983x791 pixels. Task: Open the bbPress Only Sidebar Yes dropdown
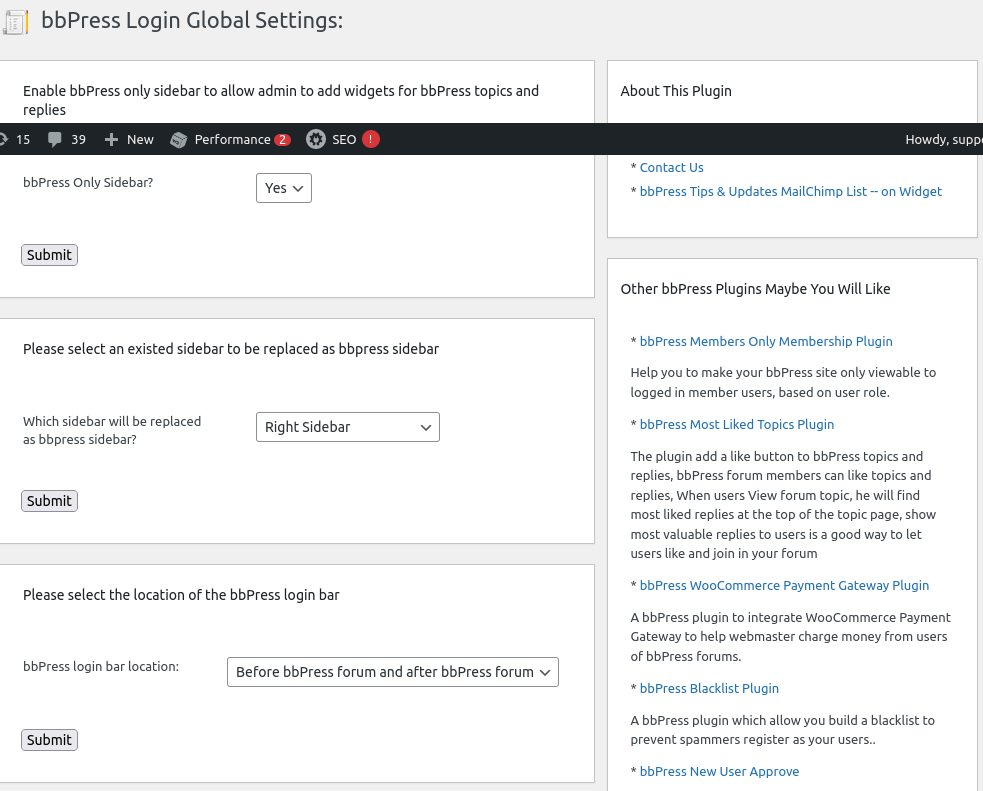point(284,188)
